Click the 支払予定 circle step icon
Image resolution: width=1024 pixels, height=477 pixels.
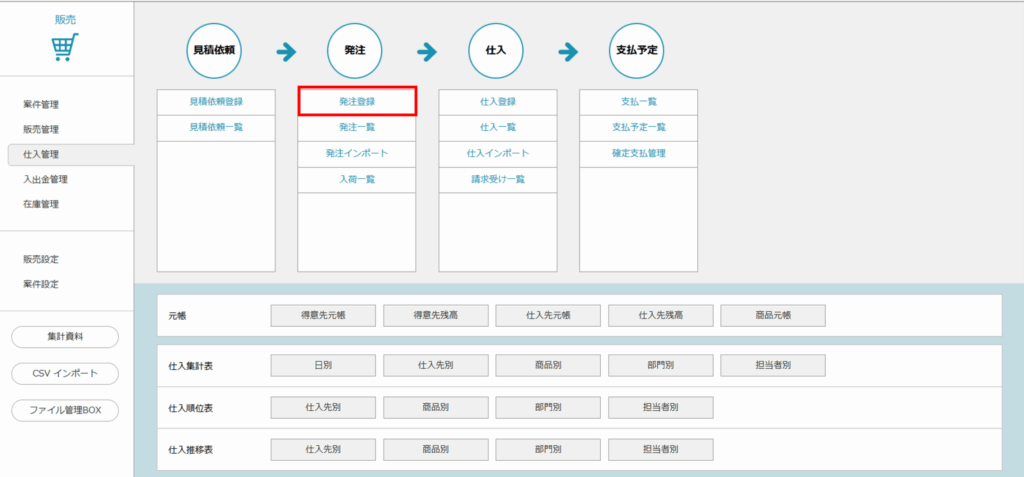[637, 49]
